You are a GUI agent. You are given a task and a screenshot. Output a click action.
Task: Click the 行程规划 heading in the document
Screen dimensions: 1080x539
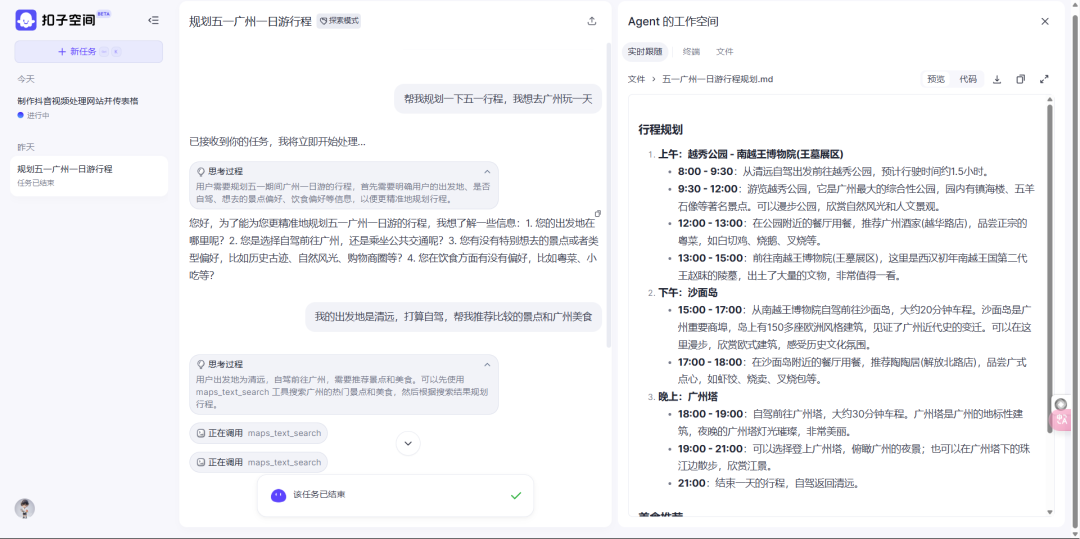[661, 129]
